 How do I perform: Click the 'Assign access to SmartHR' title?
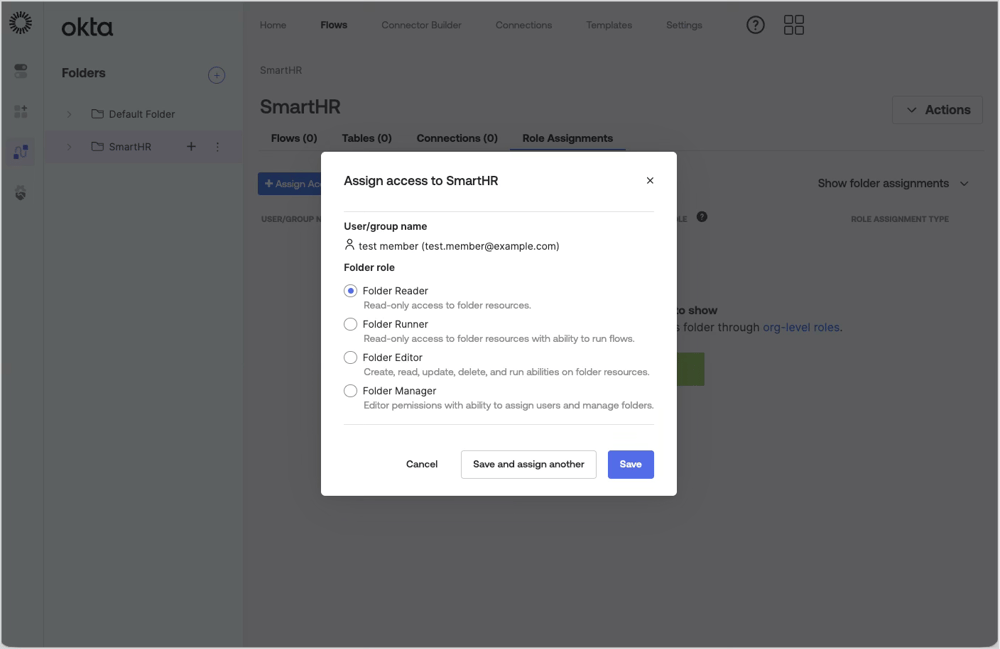click(421, 181)
